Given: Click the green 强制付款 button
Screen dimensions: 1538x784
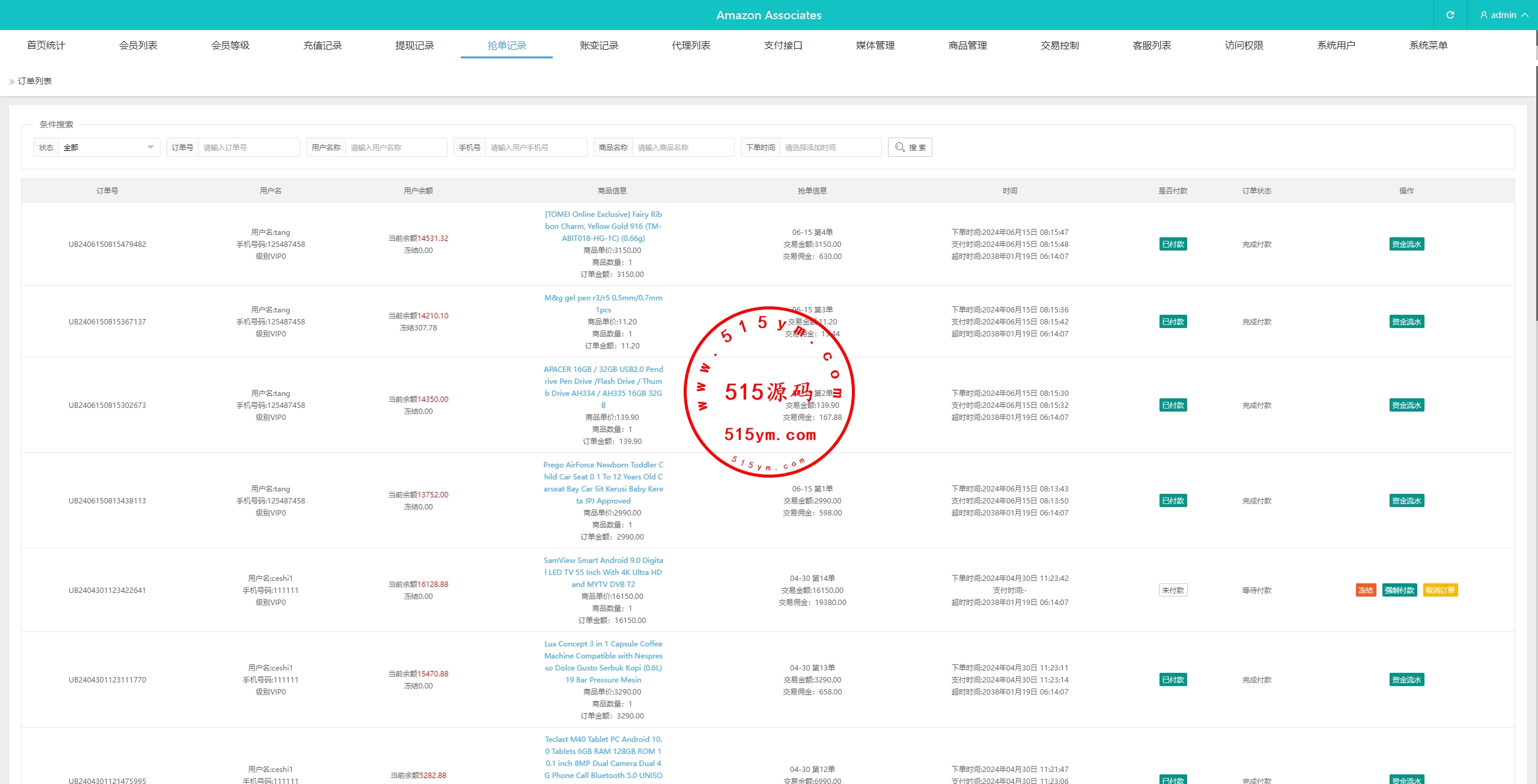Looking at the screenshot, I should tap(1399, 590).
